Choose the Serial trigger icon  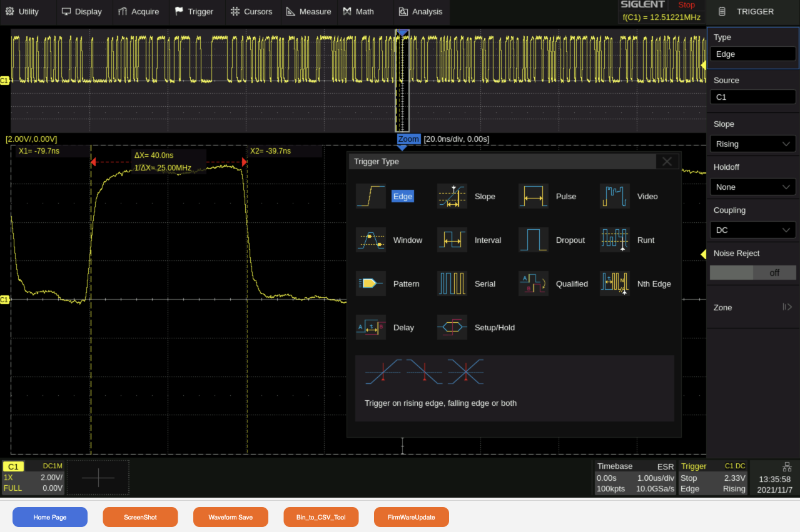coord(452,284)
